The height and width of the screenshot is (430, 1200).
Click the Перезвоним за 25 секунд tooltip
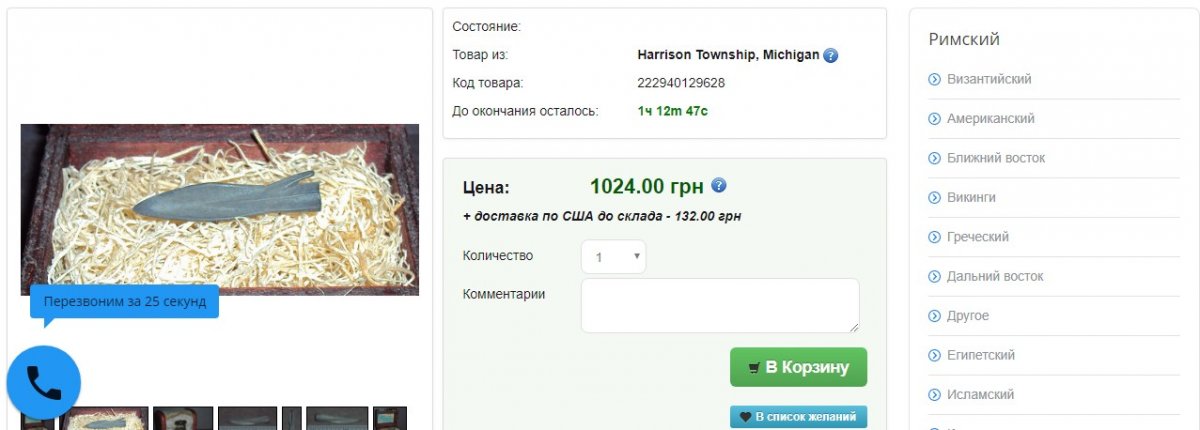click(125, 301)
